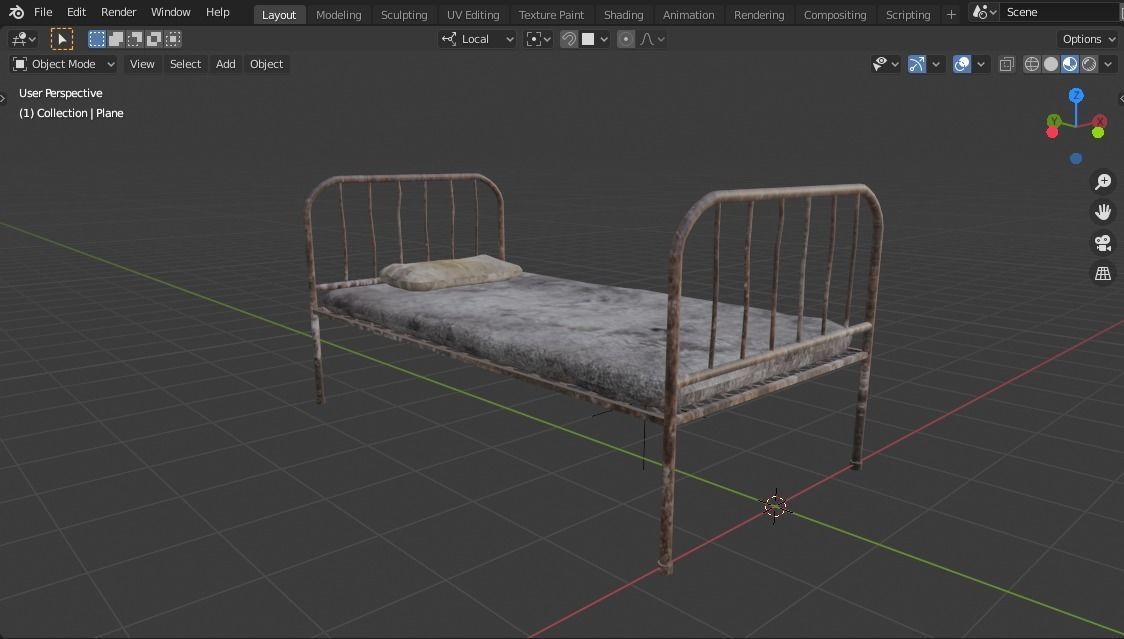Viewport: 1124px width, 639px height.
Task: Click the Scene name field
Action: pos(1061,12)
